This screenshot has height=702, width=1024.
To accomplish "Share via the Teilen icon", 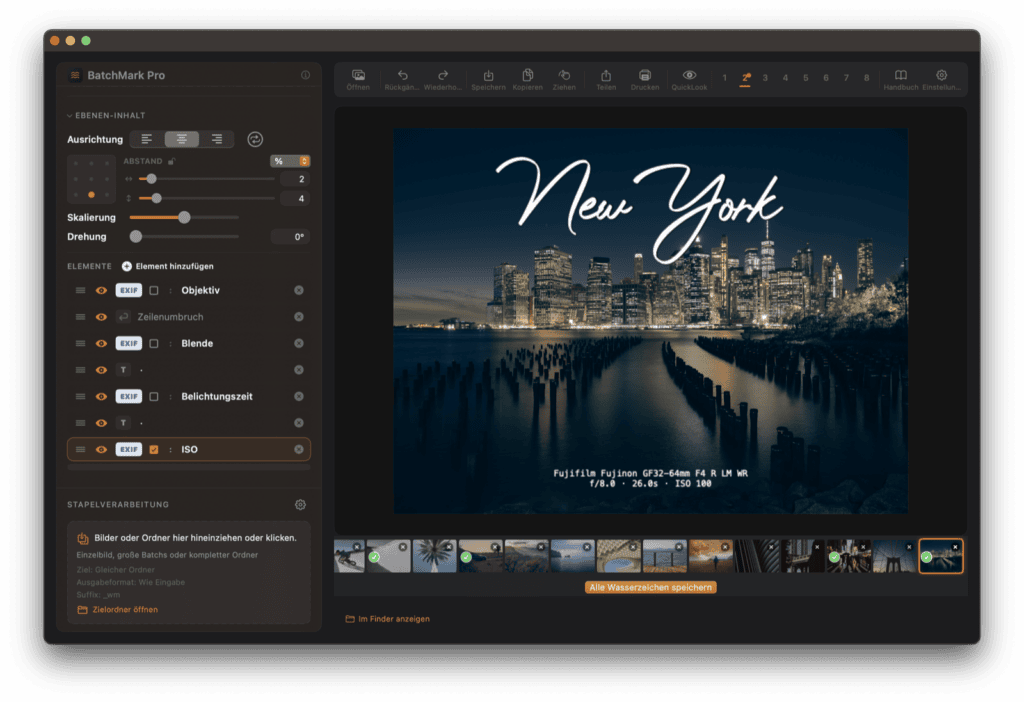I will point(606,79).
